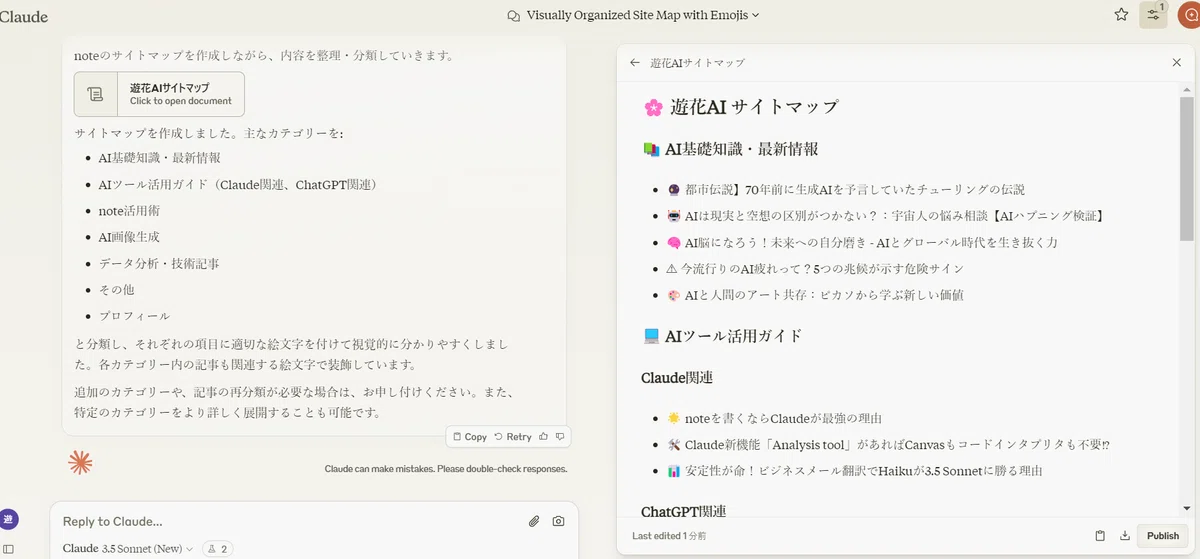Close the 遊花AIサイトマップ artifact panel
This screenshot has height=559, width=1200.
click(1176, 62)
